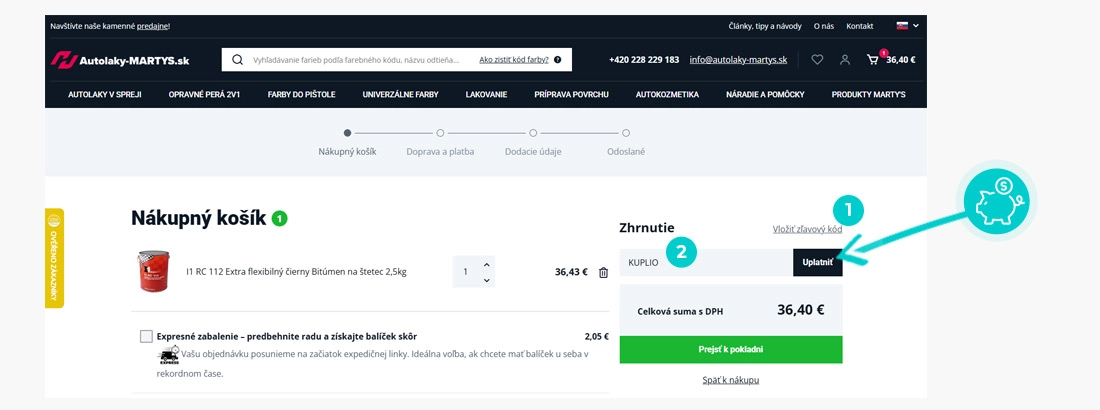Viewport: 1100px width, 410px height.
Task: Open the yellow Ověřeno zákazníky side badge
Action: [x=54, y=258]
